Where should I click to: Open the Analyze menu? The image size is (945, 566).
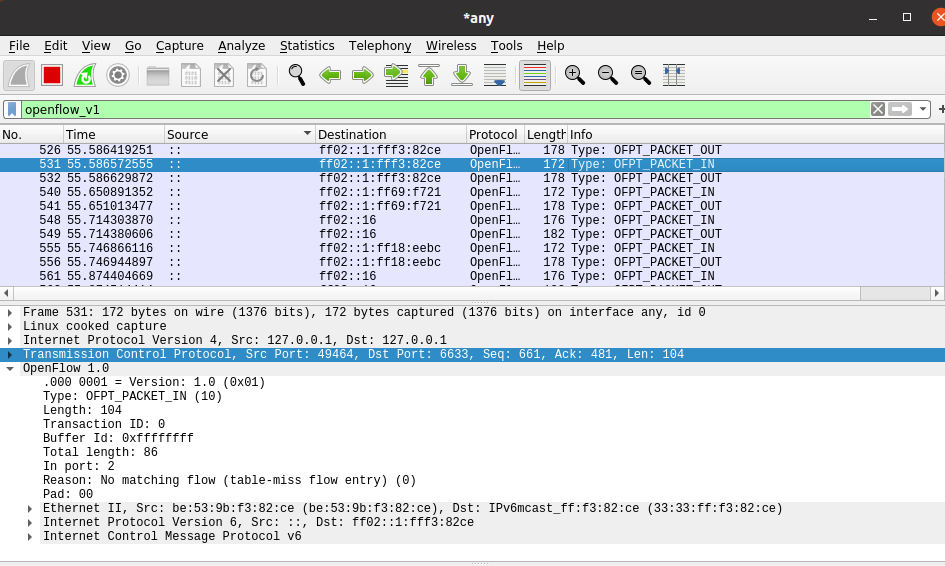pos(241,46)
